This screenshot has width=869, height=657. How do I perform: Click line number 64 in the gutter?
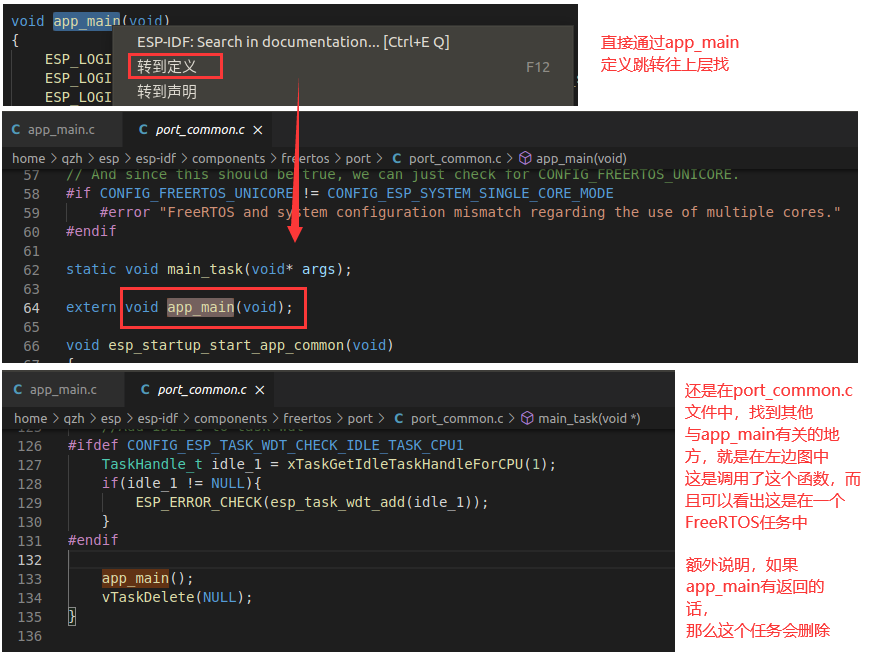click(32, 308)
